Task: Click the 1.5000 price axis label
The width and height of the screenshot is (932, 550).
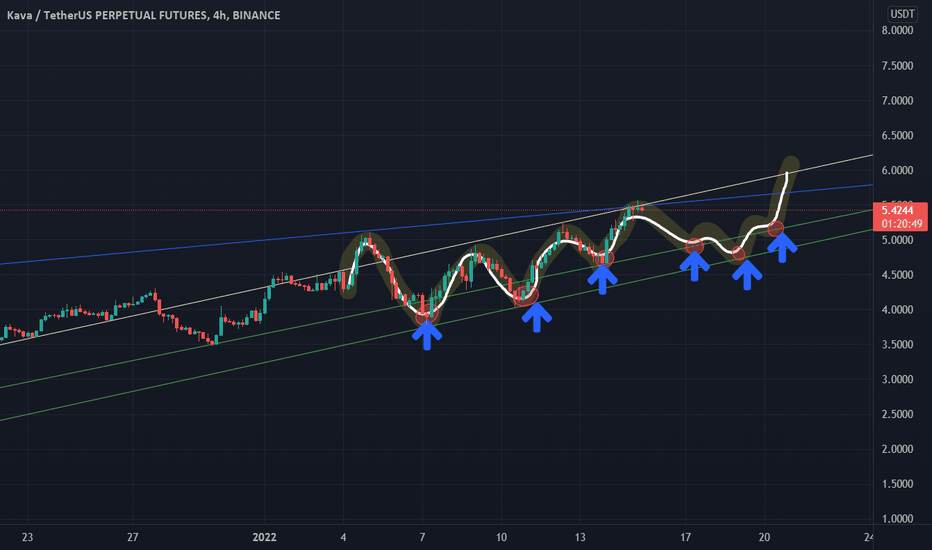Action: coord(897,484)
